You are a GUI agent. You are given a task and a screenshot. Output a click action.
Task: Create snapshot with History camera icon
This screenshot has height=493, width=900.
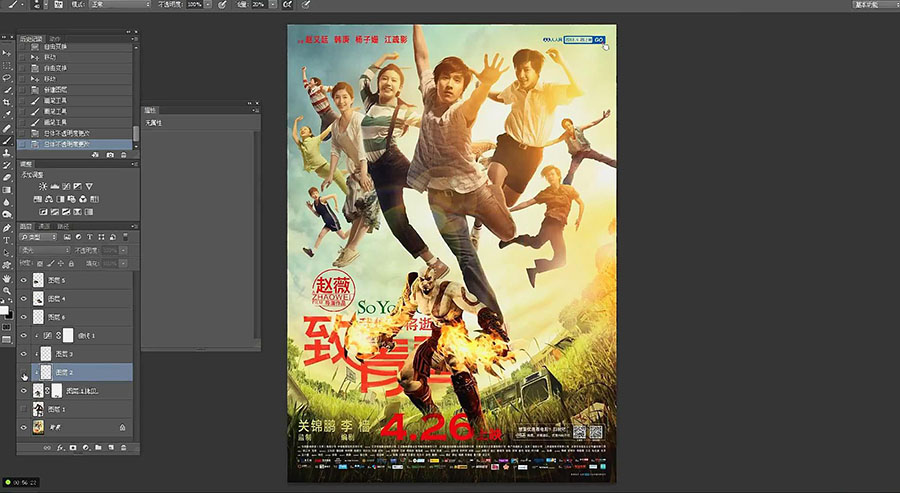point(110,155)
